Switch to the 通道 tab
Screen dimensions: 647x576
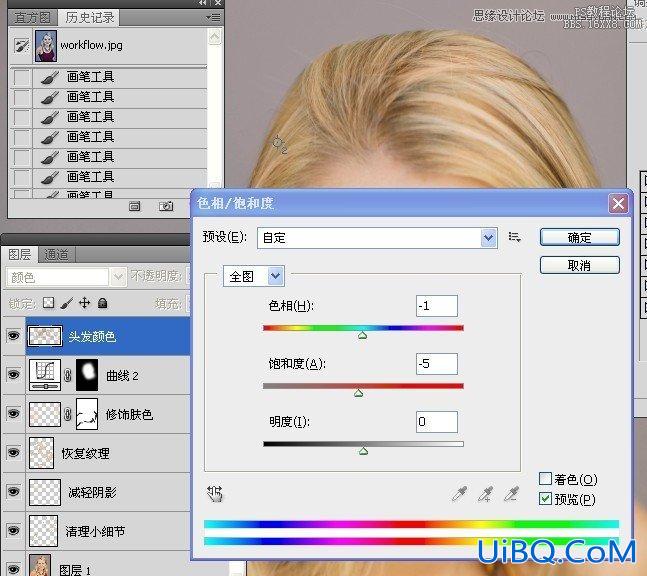coord(56,255)
